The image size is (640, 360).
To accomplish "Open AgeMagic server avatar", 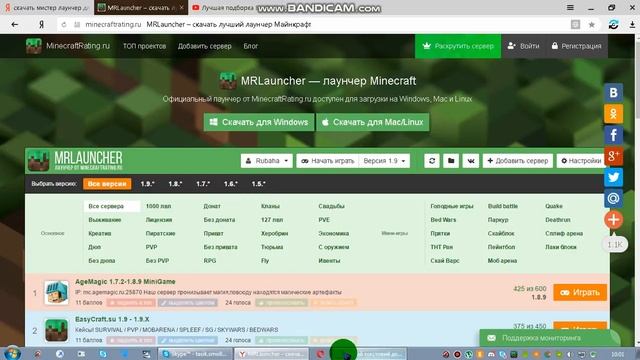I will [x=56, y=292].
